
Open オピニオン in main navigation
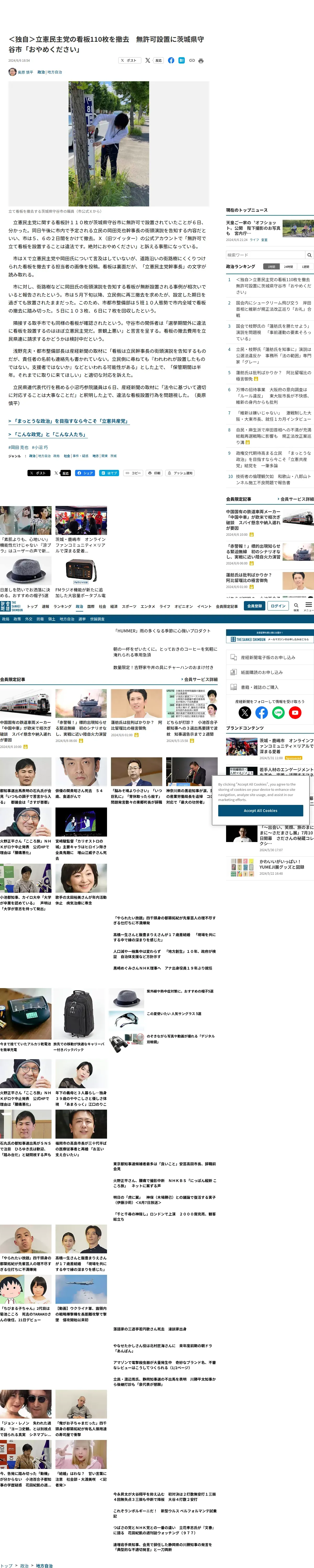(x=183, y=606)
